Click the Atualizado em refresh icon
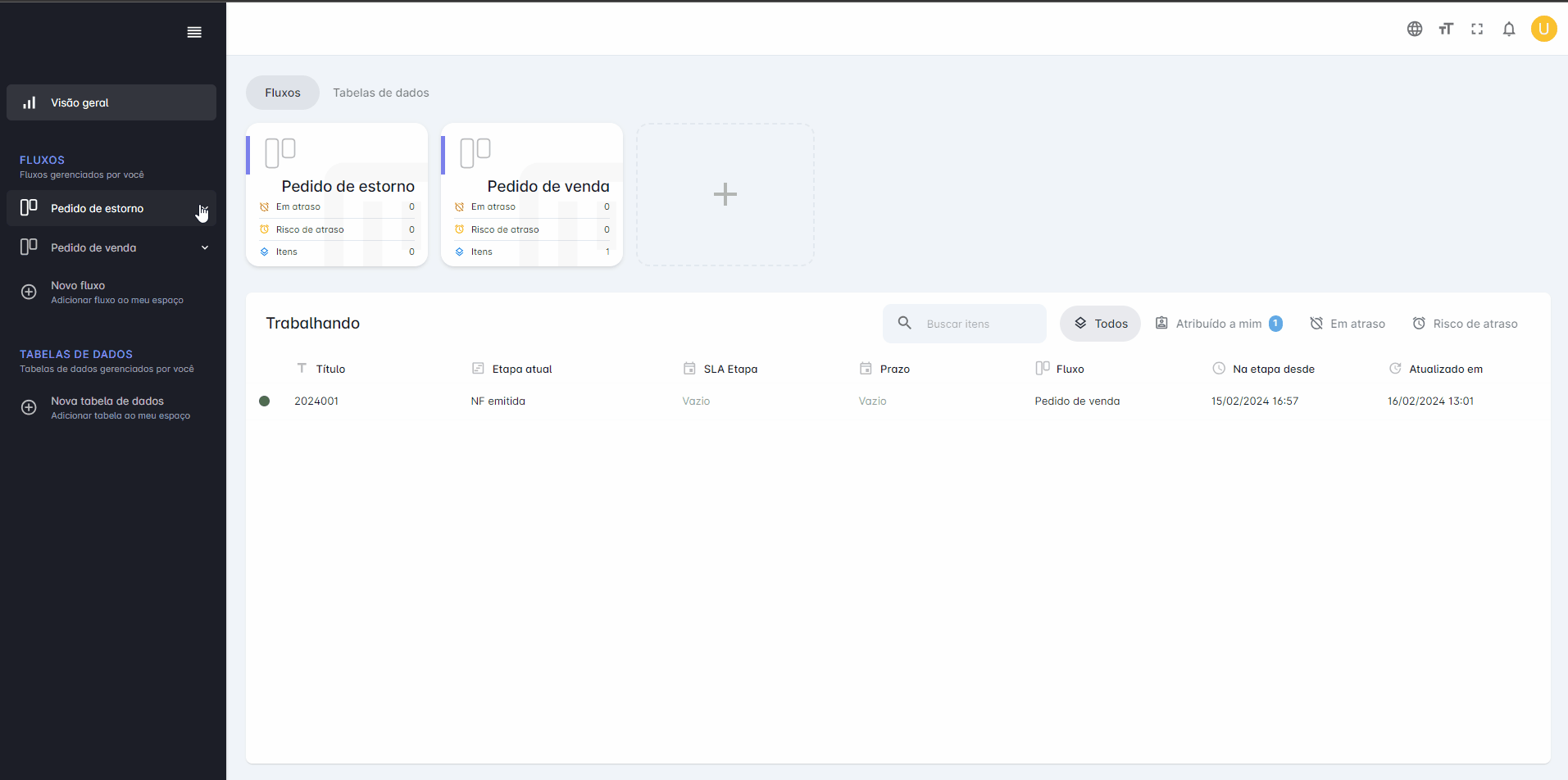The image size is (1568, 780). tap(1395, 369)
